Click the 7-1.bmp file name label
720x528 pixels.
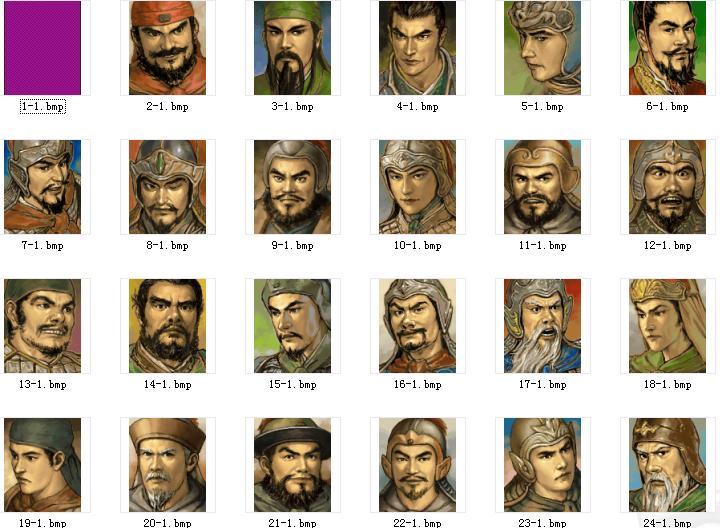[x=43, y=246]
